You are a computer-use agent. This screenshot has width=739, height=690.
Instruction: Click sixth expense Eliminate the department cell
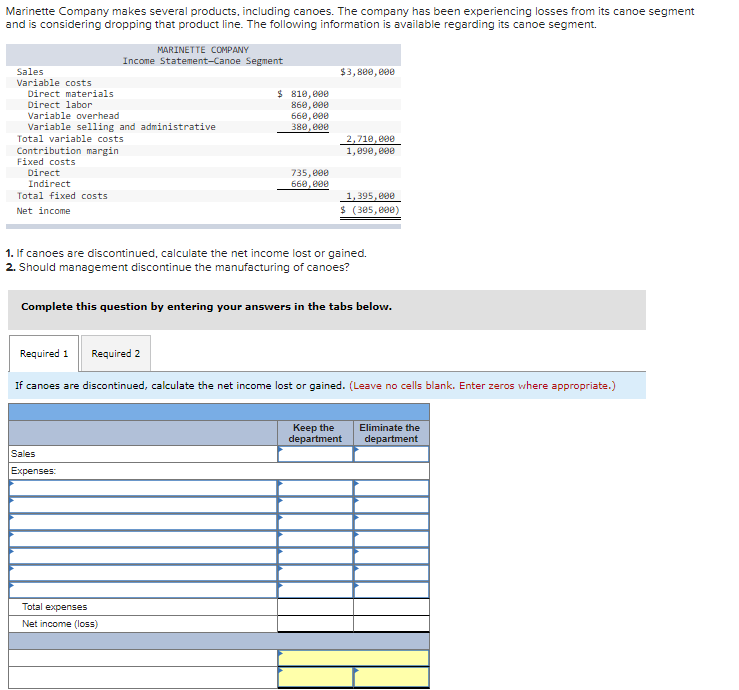pos(391,573)
